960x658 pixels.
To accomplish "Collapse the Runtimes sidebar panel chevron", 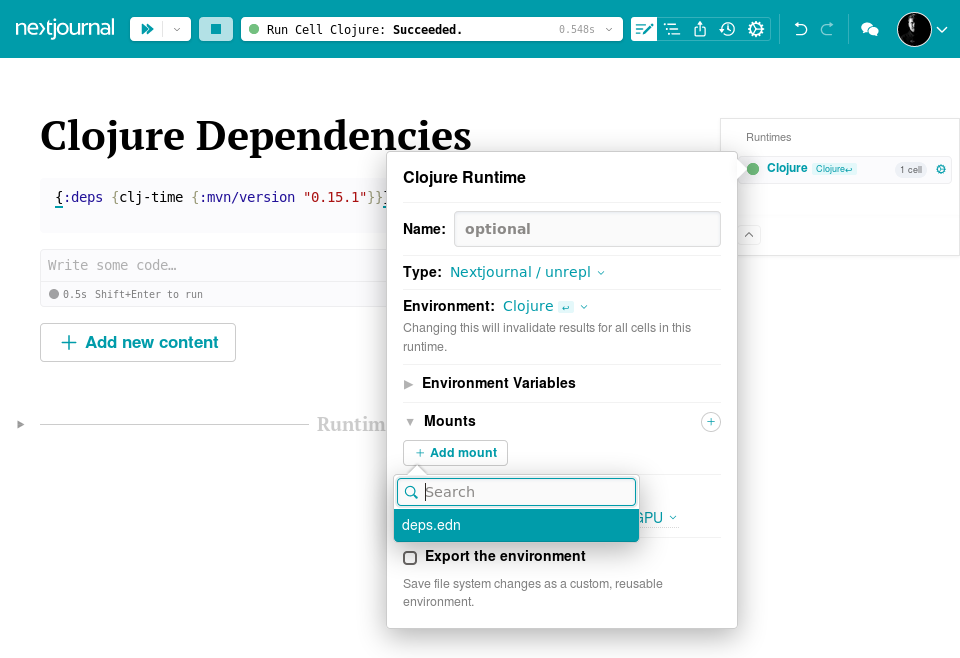I will tap(749, 235).
